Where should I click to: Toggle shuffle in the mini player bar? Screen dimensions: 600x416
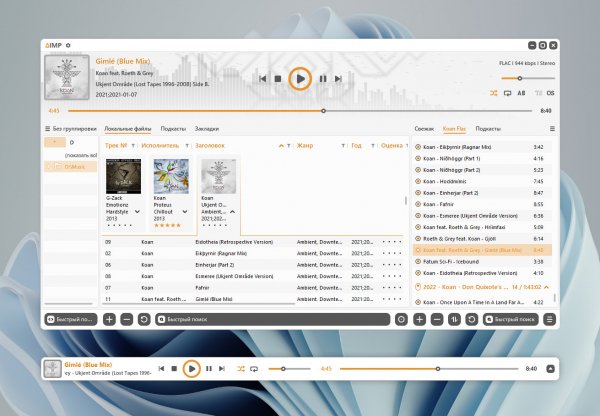pos(241,369)
